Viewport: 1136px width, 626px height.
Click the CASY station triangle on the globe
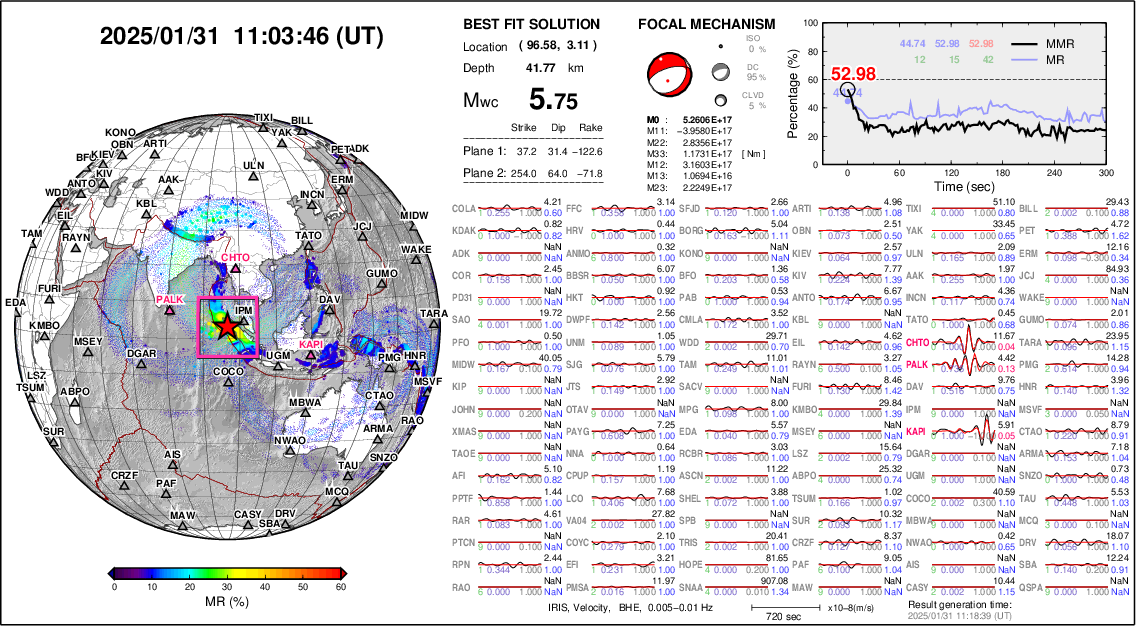pos(247,524)
